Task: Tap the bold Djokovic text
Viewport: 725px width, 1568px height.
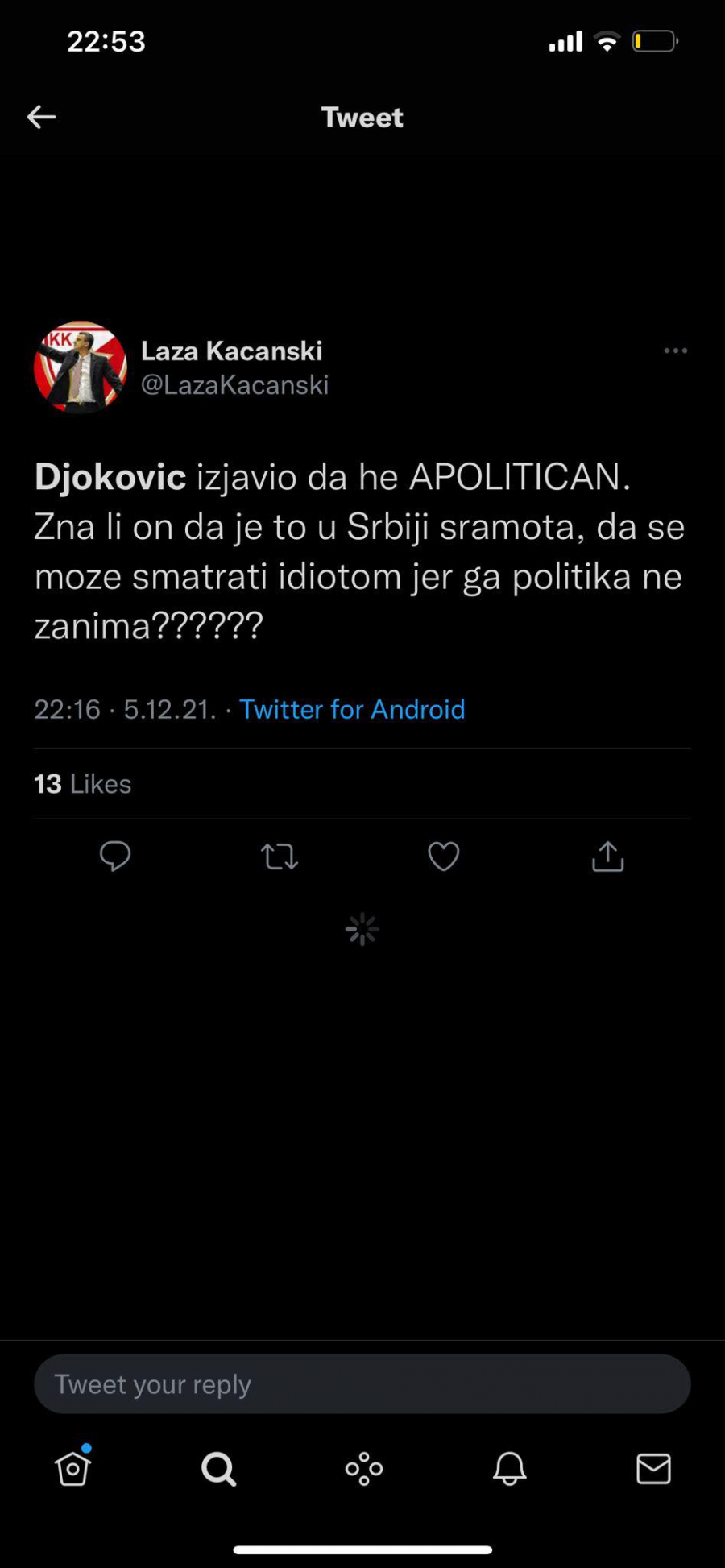Action: pyautogui.click(x=110, y=477)
